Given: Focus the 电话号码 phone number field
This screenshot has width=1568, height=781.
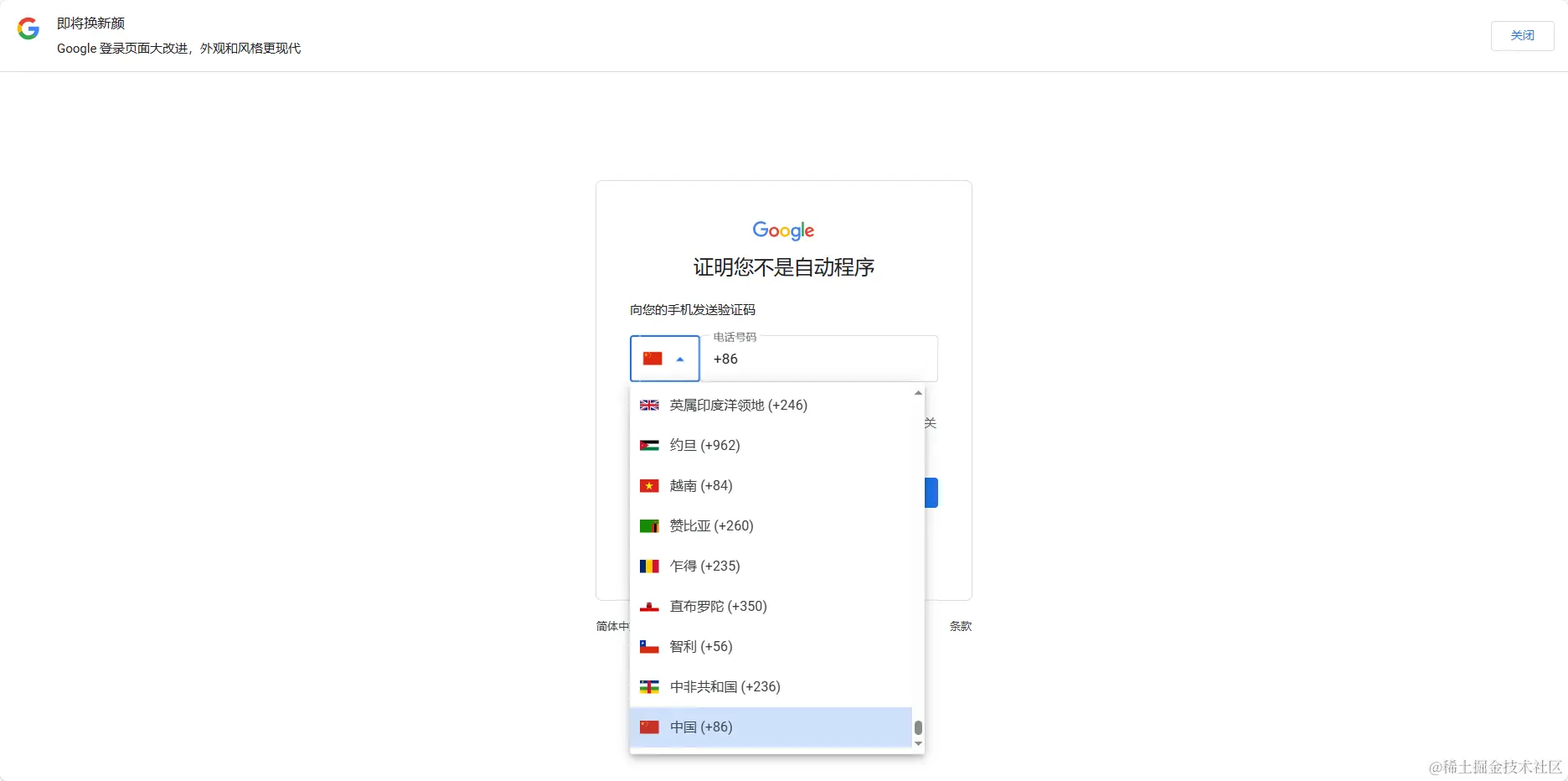Looking at the screenshot, I should click(819, 359).
